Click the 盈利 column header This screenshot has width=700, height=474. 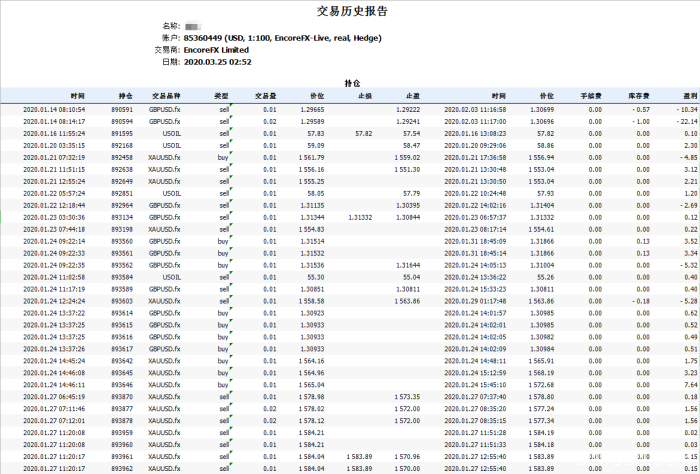(x=690, y=96)
